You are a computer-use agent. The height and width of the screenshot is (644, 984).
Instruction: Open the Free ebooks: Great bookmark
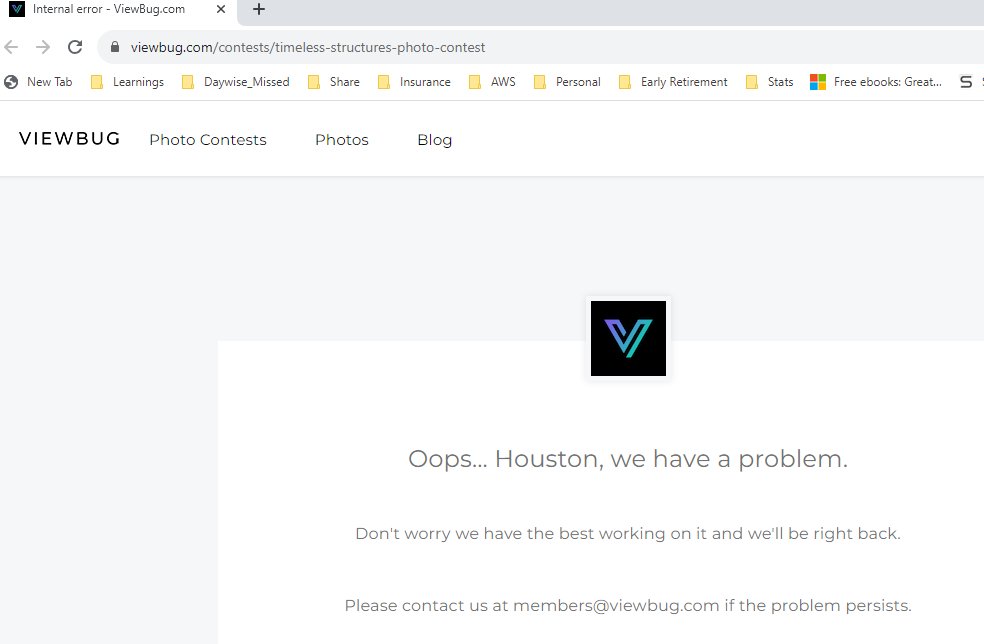coord(888,82)
